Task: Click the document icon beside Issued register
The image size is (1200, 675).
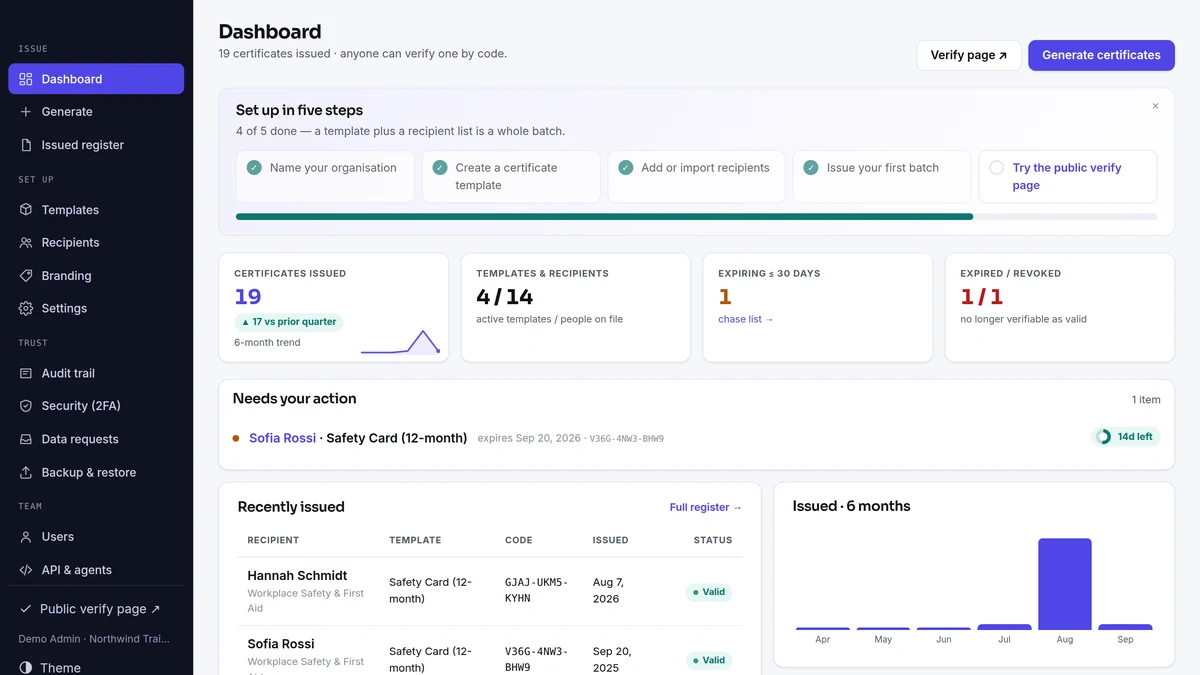Action: point(26,145)
